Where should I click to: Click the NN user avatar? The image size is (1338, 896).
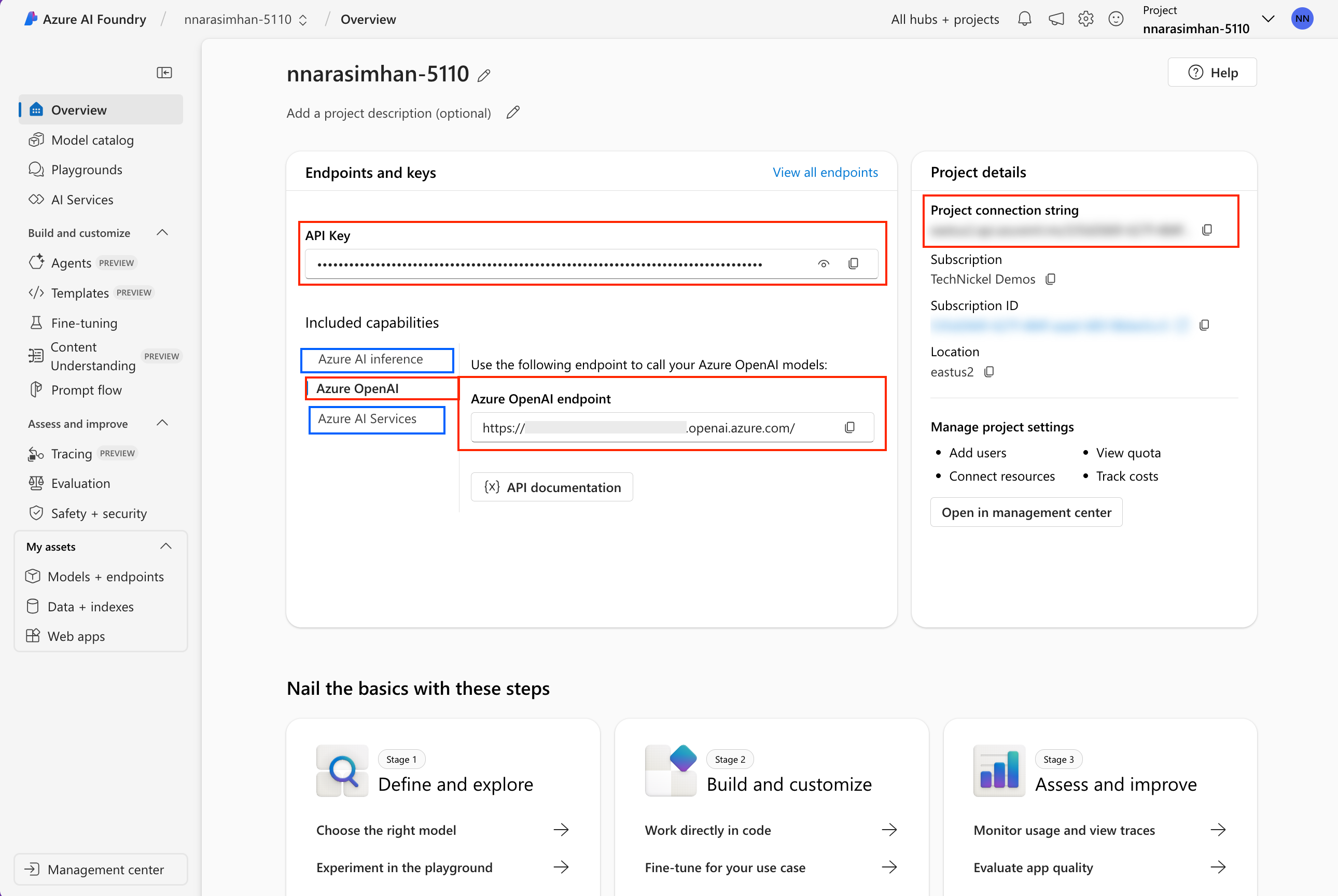point(1302,19)
